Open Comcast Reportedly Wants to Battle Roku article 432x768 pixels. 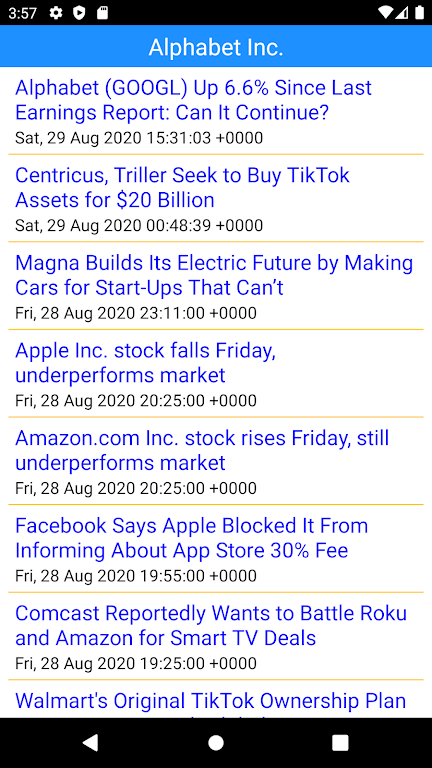click(216, 637)
